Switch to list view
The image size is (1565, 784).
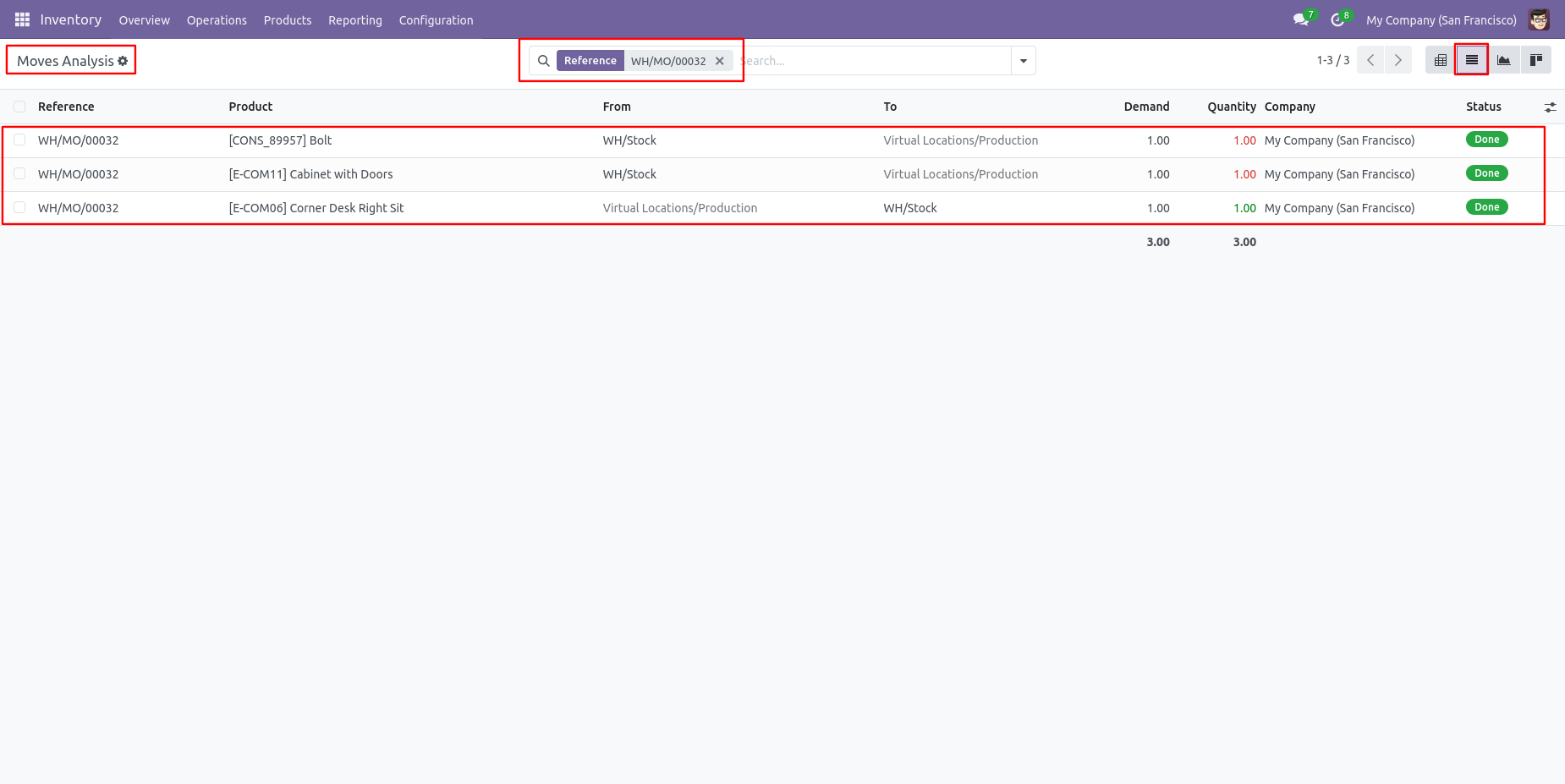[x=1472, y=61]
